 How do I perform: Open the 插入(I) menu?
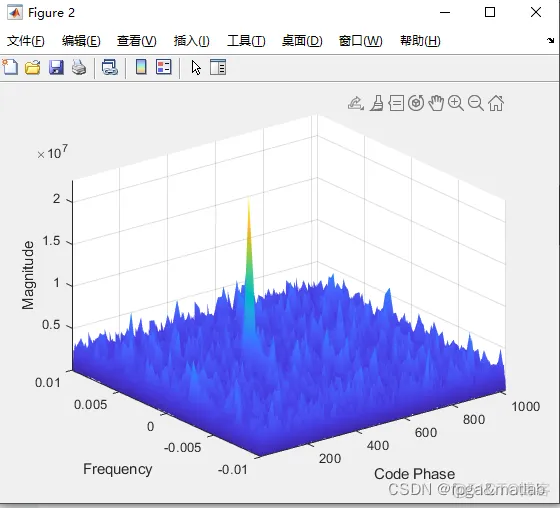point(191,41)
